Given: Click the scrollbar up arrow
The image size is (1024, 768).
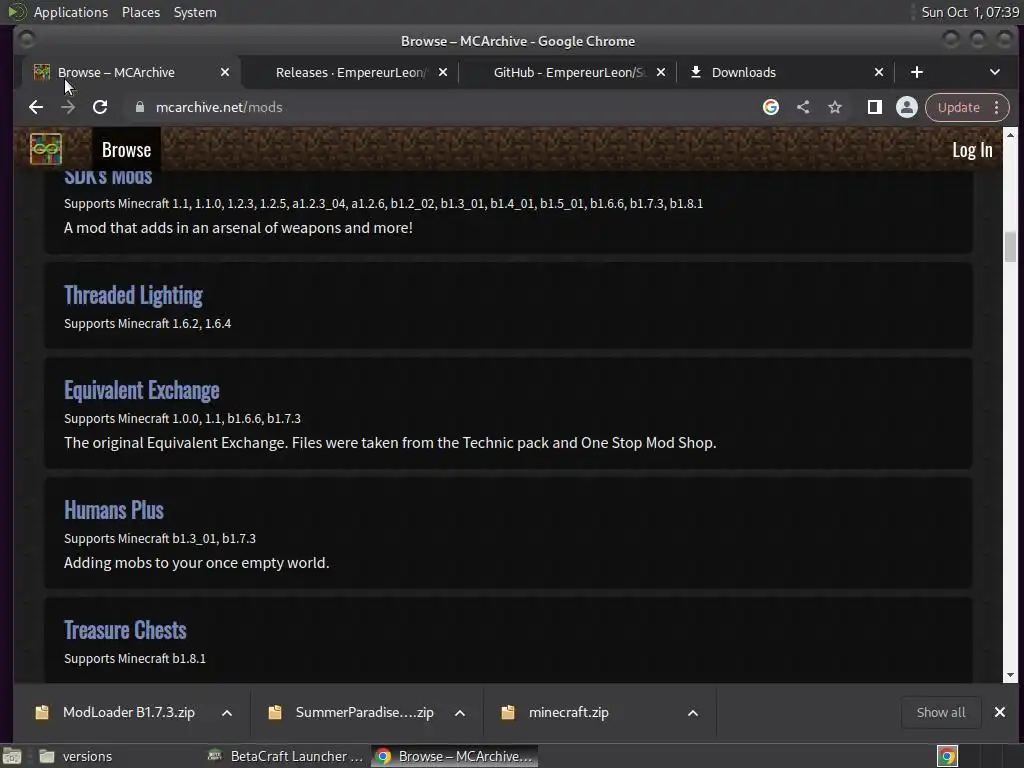Looking at the screenshot, I should point(1010,135).
